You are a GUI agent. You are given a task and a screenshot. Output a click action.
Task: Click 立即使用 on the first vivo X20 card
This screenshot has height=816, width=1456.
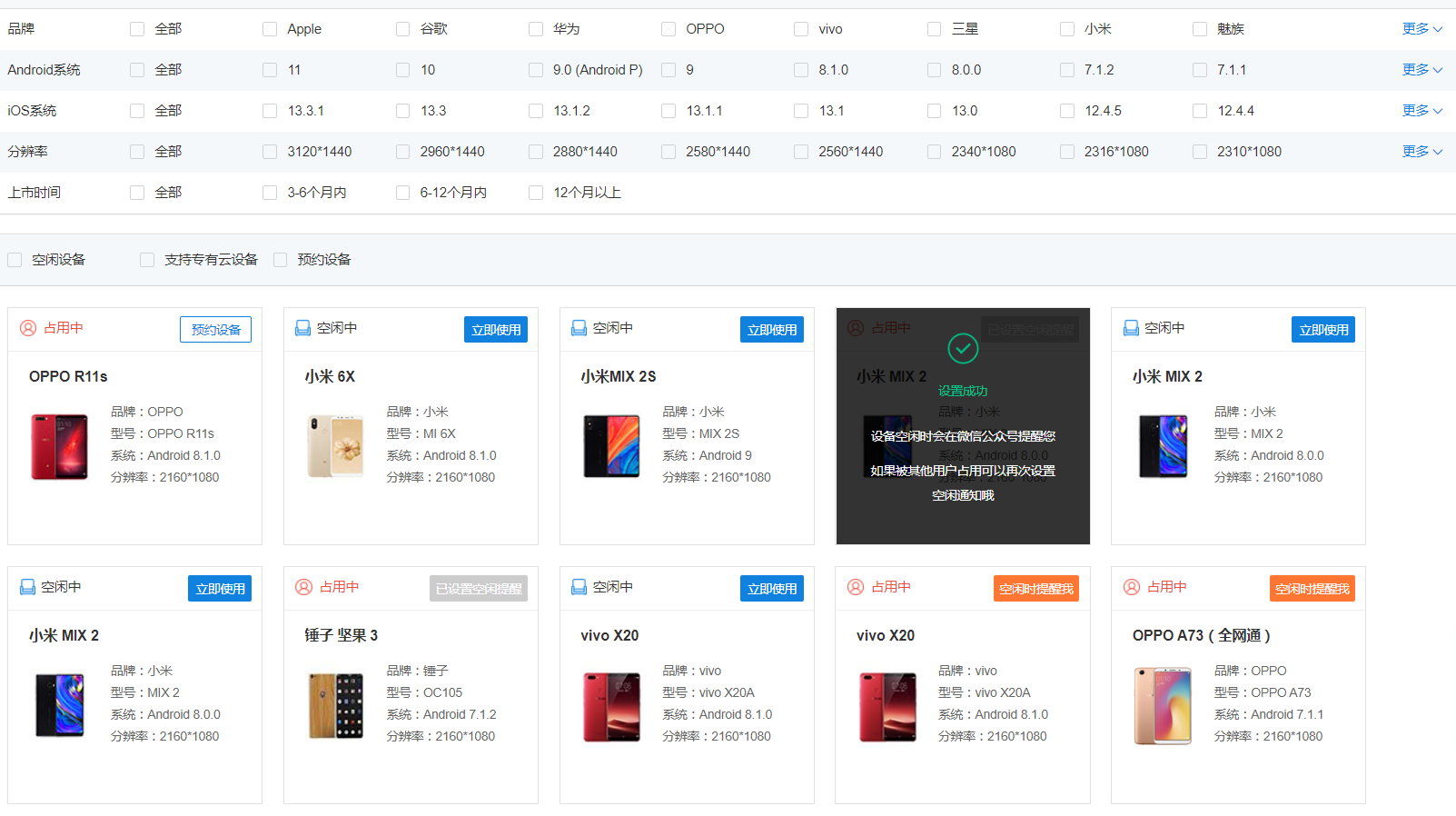(x=772, y=589)
